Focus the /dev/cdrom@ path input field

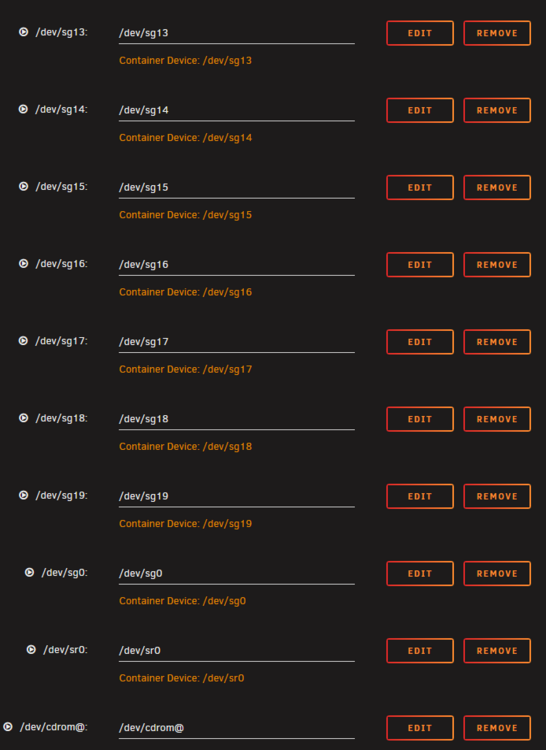click(237, 728)
